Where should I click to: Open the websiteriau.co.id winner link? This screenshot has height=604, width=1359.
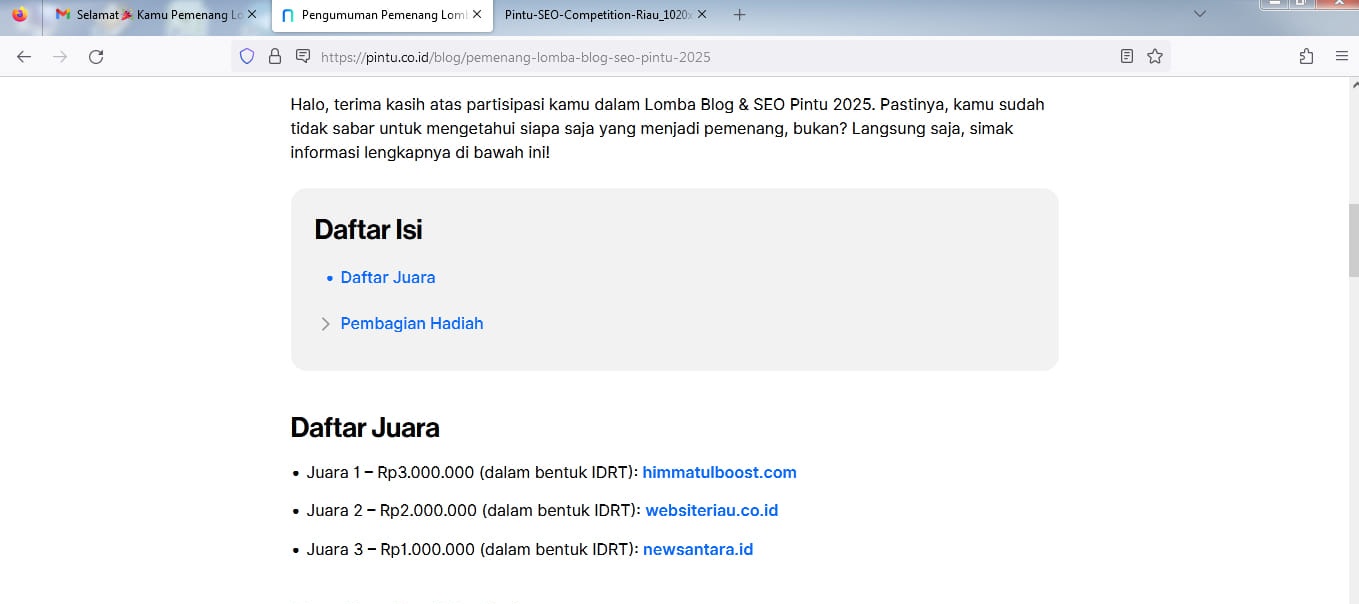pyautogui.click(x=712, y=510)
